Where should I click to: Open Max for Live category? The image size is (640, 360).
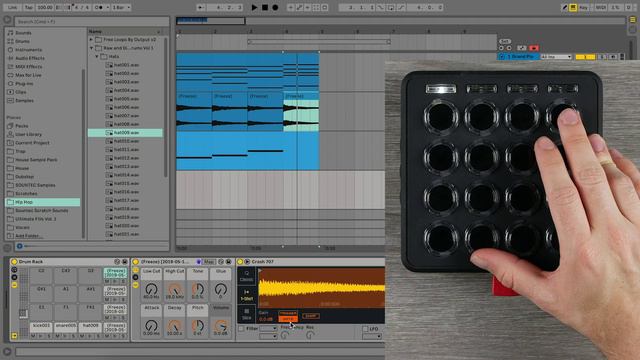pos(28,75)
